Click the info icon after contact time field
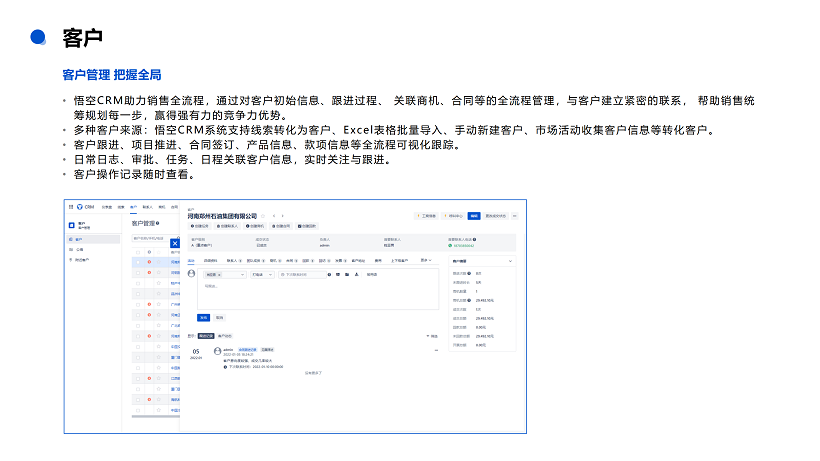Viewport: 820px width, 461px height. (329, 274)
